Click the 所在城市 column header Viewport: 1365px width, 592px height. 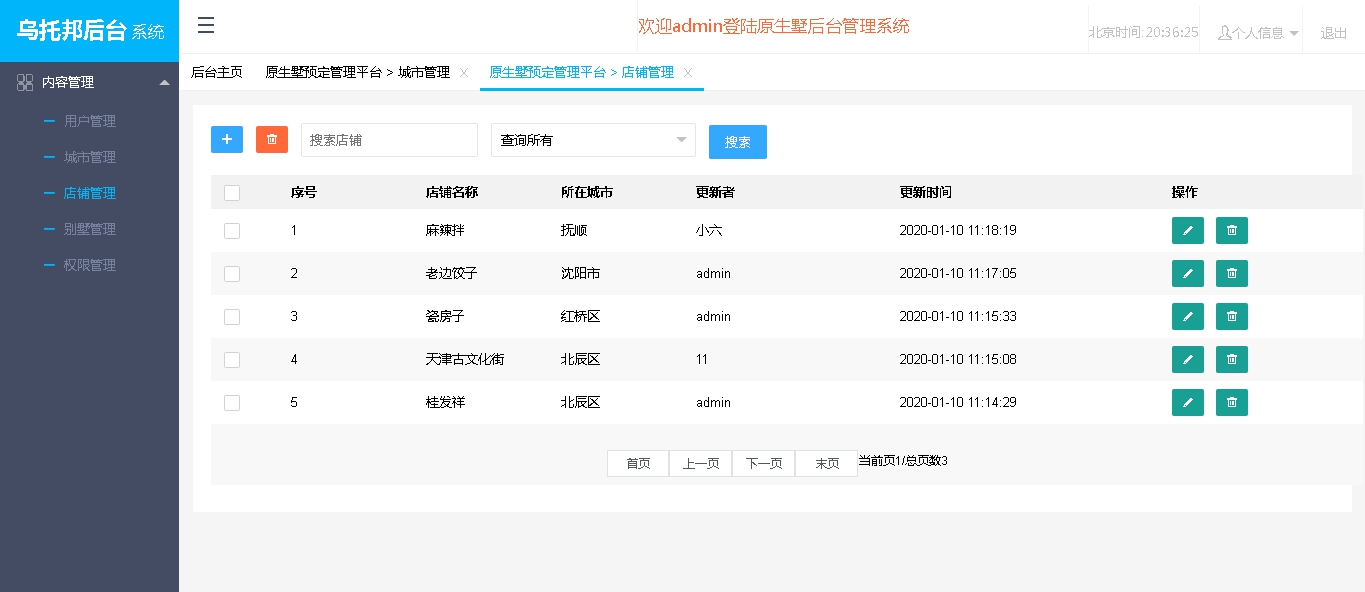pos(587,192)
